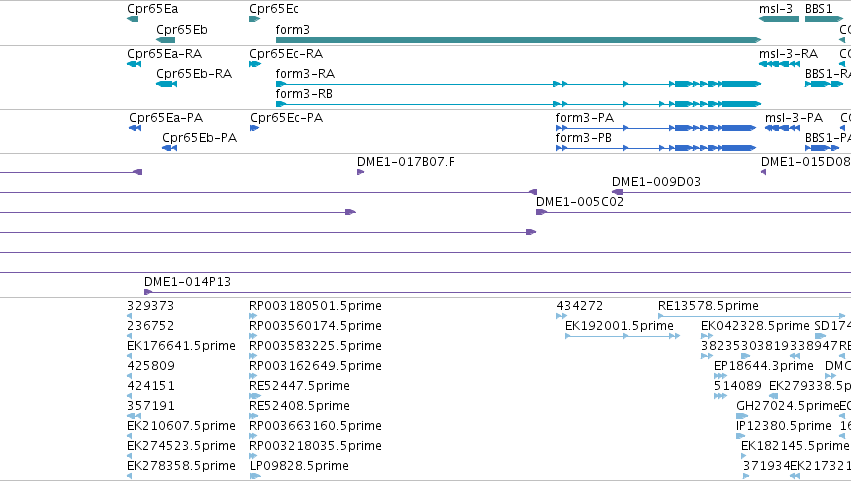Click EST label GH27024.5prime
This screenshot has width=851, height=481.
(x=787, y=406)
